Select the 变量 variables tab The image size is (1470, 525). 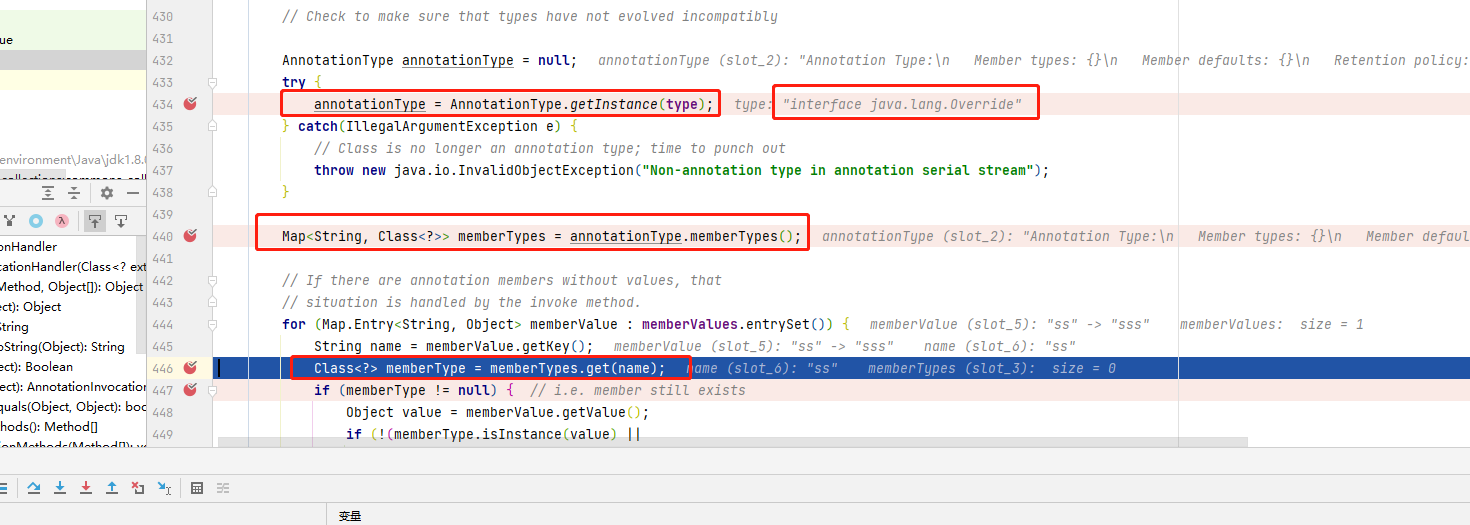point(349,516)
